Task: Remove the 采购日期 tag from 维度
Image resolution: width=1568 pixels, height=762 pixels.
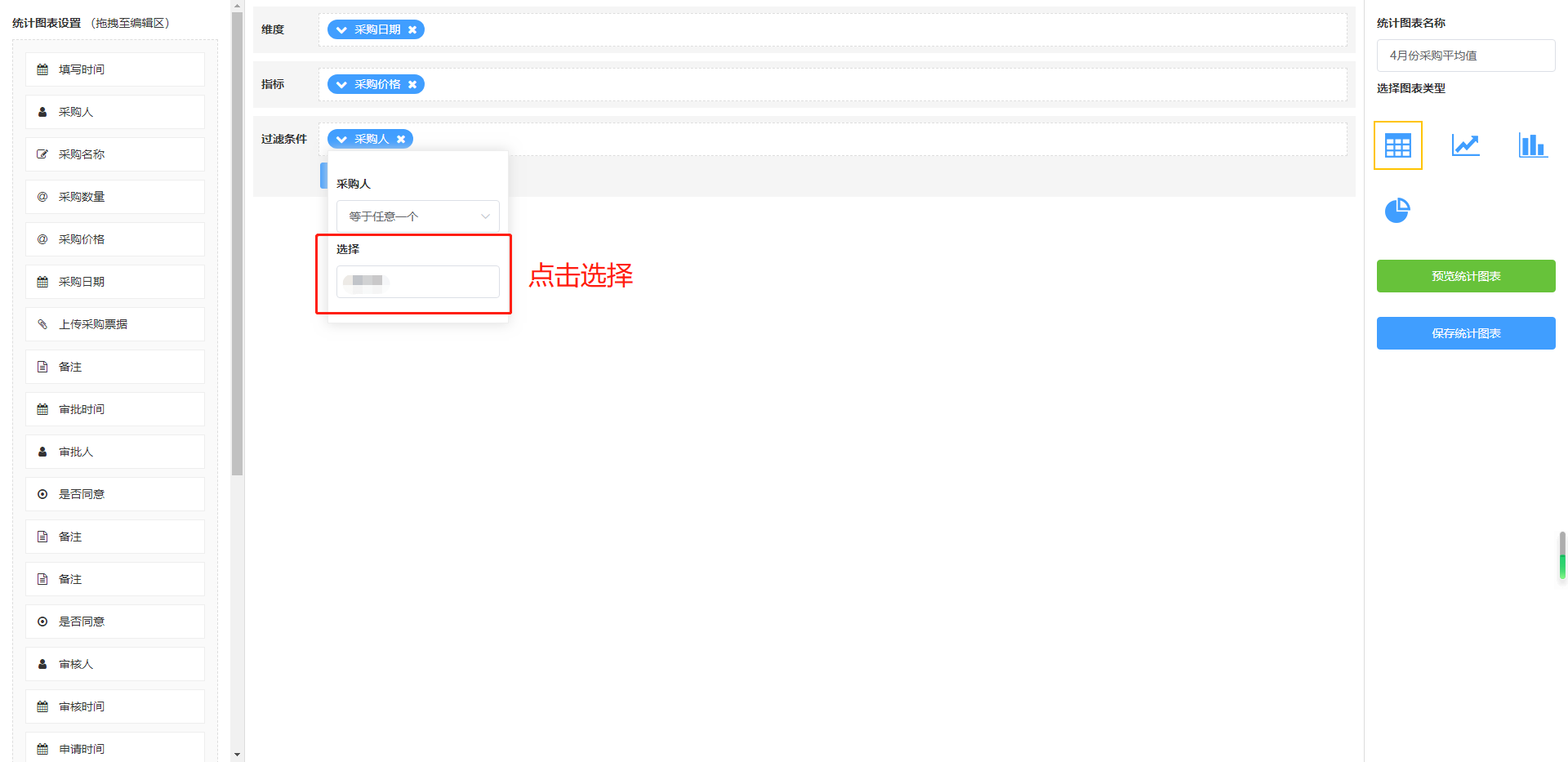Action: [x=412, y=29]
